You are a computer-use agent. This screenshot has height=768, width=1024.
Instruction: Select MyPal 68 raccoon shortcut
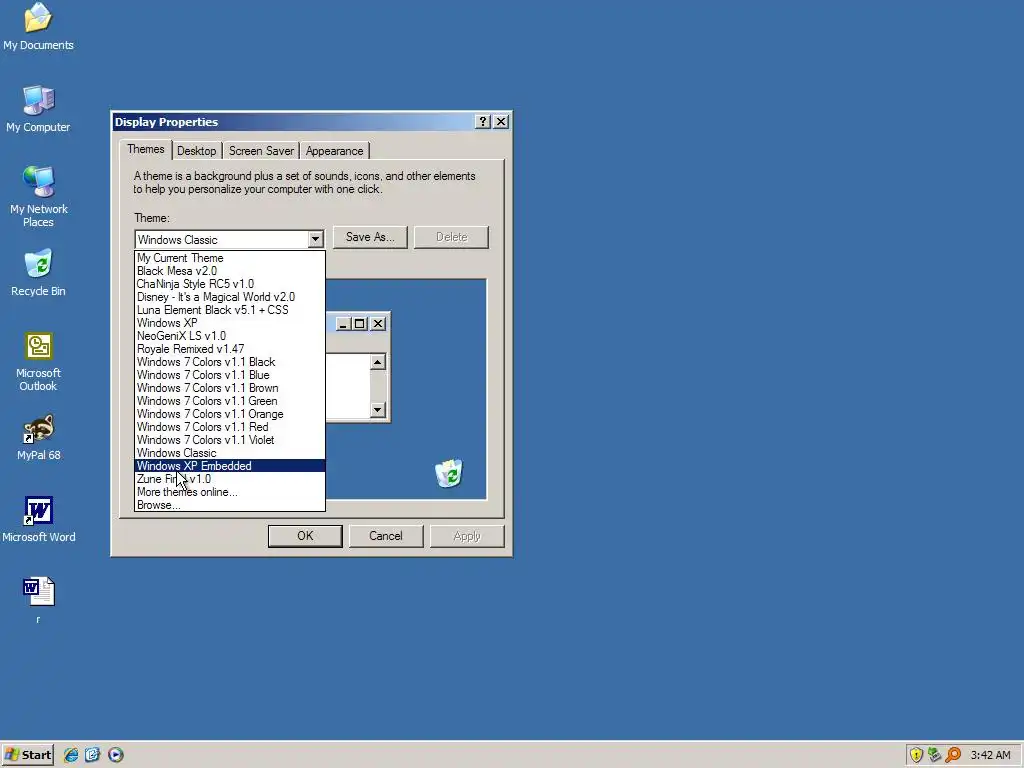(38, 437)
